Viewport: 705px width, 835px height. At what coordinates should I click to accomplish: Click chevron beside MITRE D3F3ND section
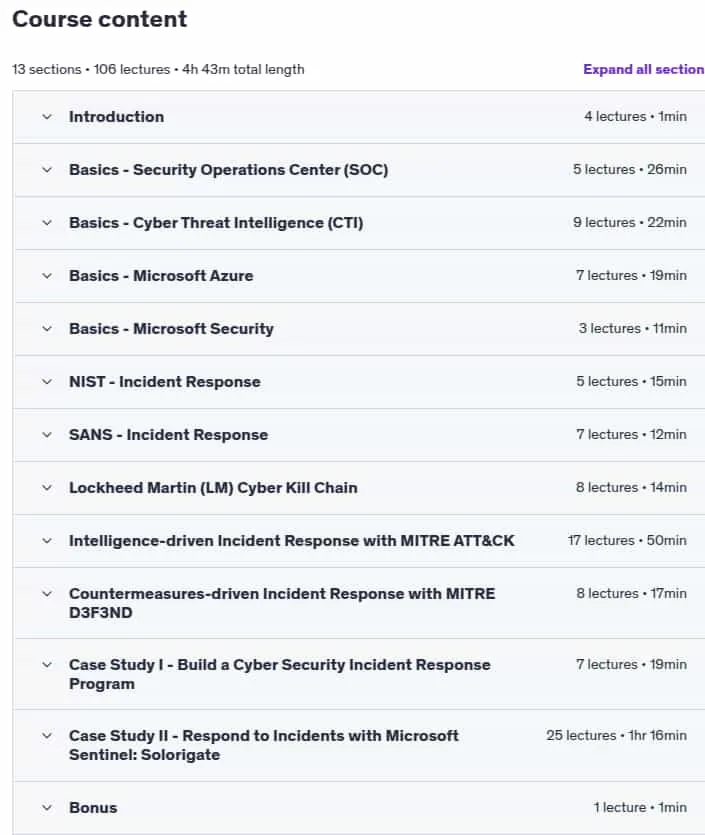[47, 594]
